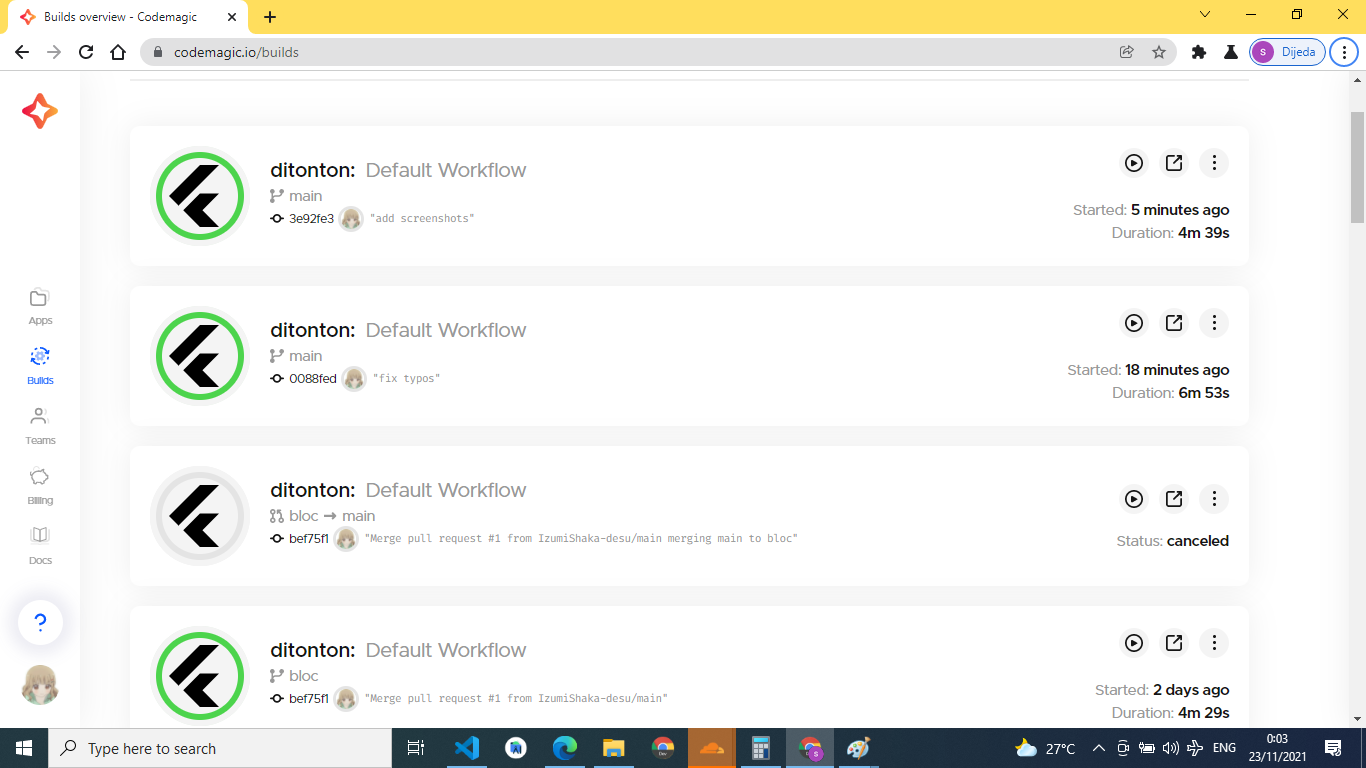The image size is (1366, 768).
Task: Click the Codemagic logo in sidebar
Action: point(40,111)
